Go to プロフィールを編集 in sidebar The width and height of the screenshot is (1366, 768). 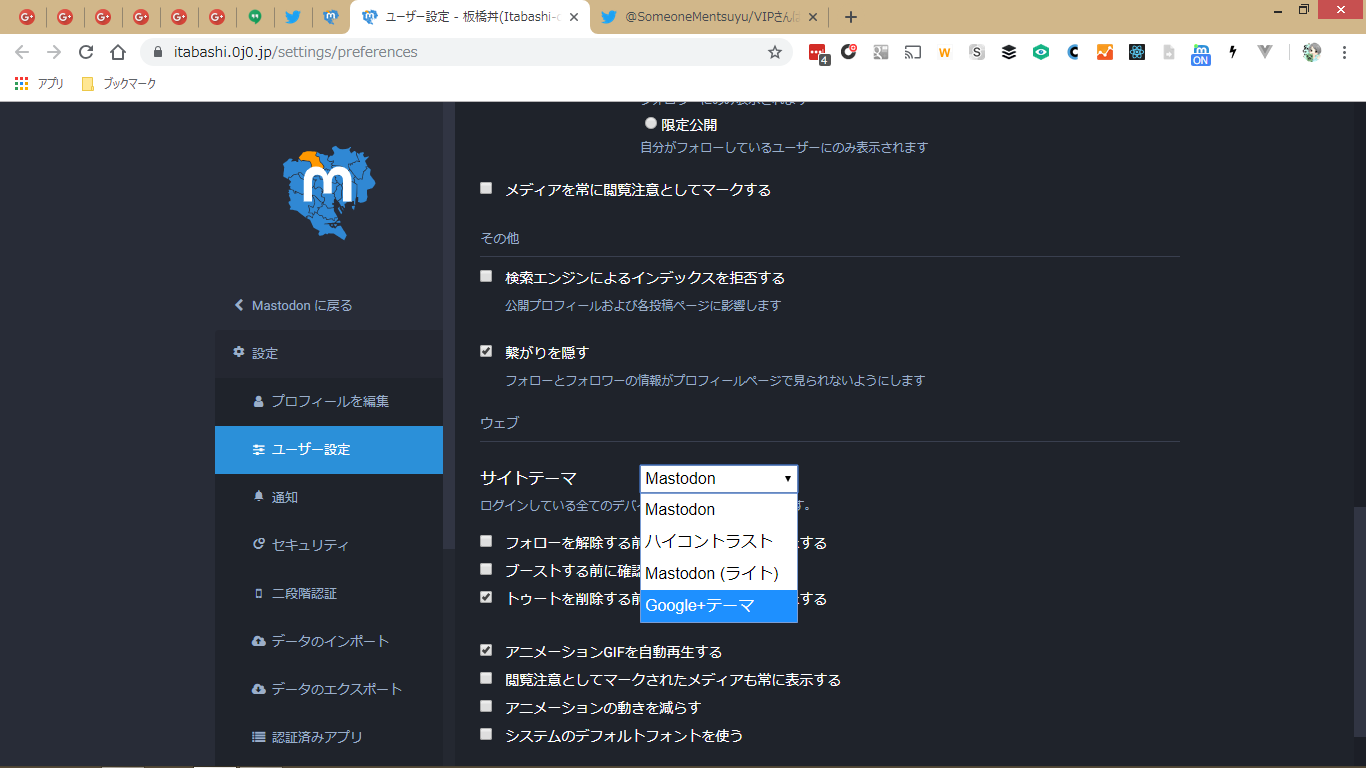pos(330,401)
